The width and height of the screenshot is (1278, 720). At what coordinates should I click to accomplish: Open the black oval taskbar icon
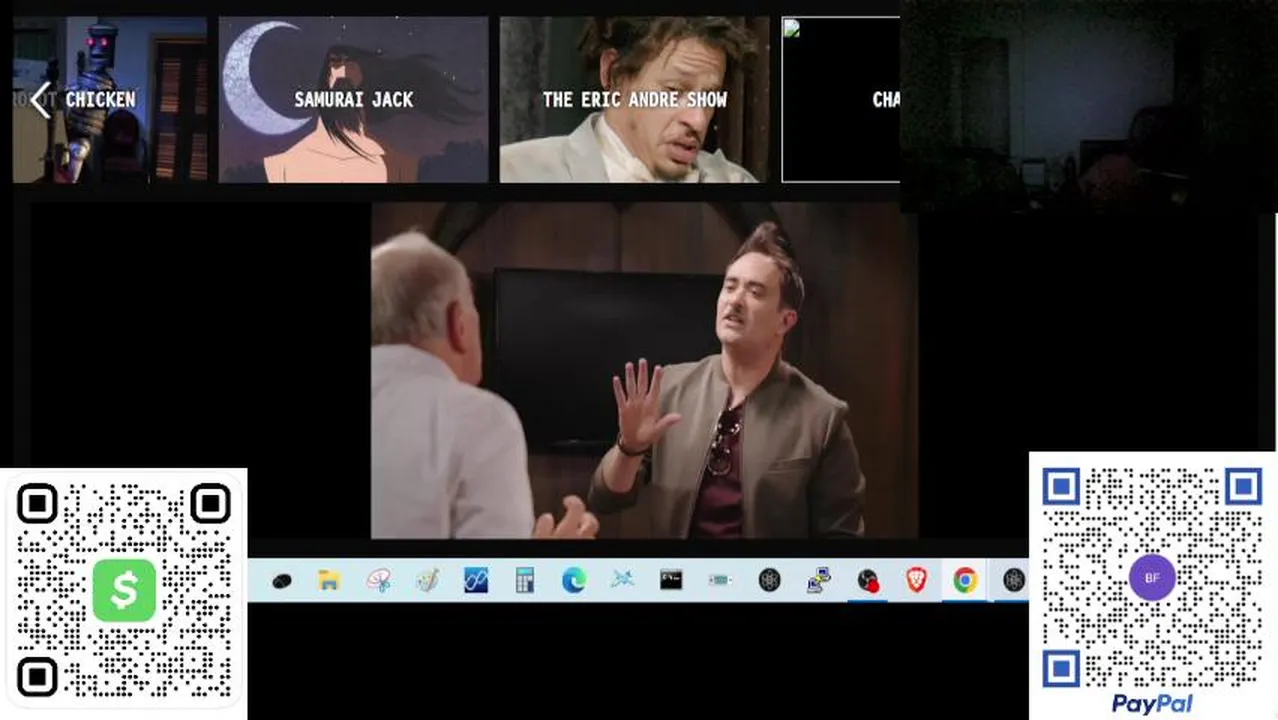[x=281, y=580]
